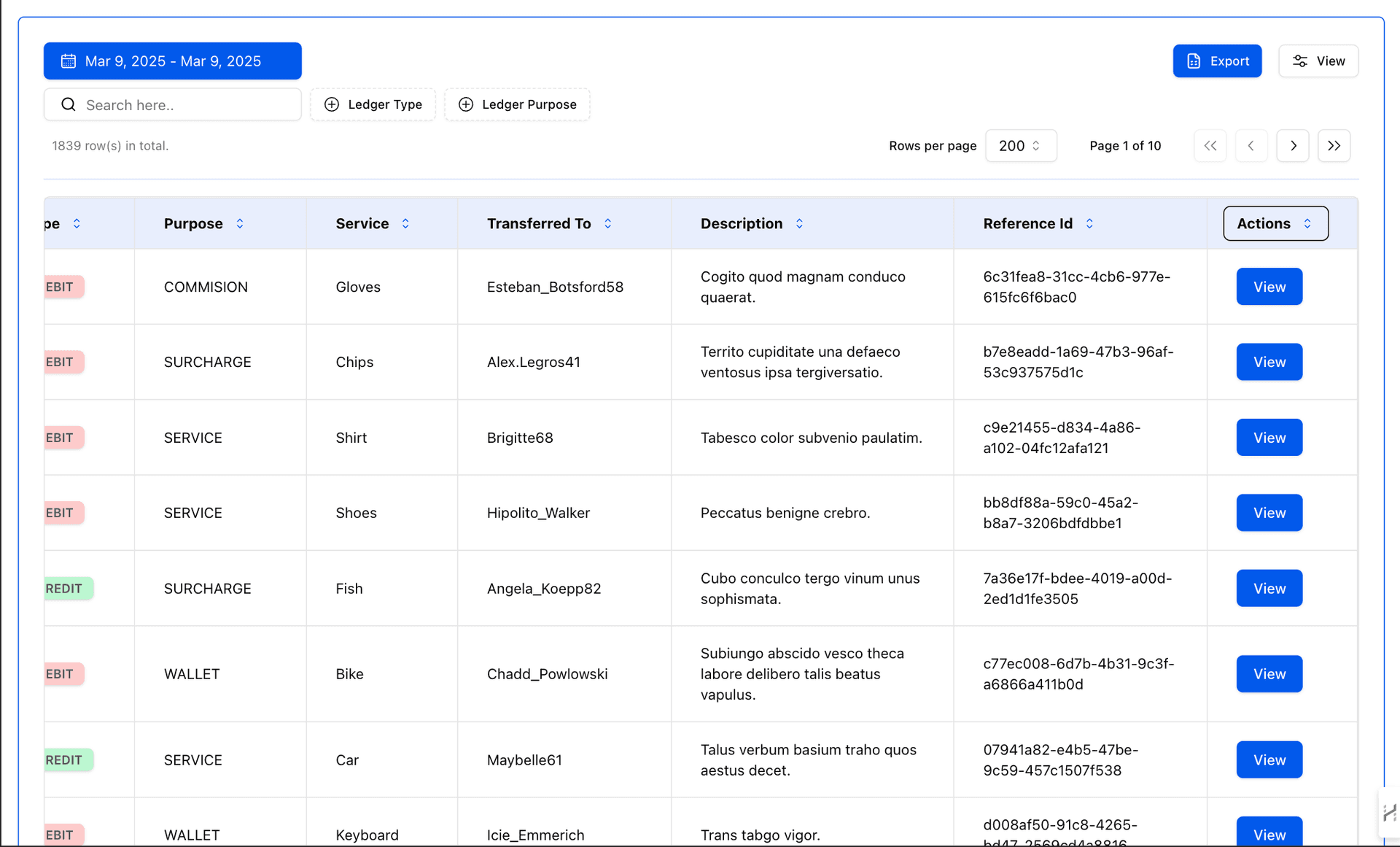Add Ledger Type filter

pos(373,104)
